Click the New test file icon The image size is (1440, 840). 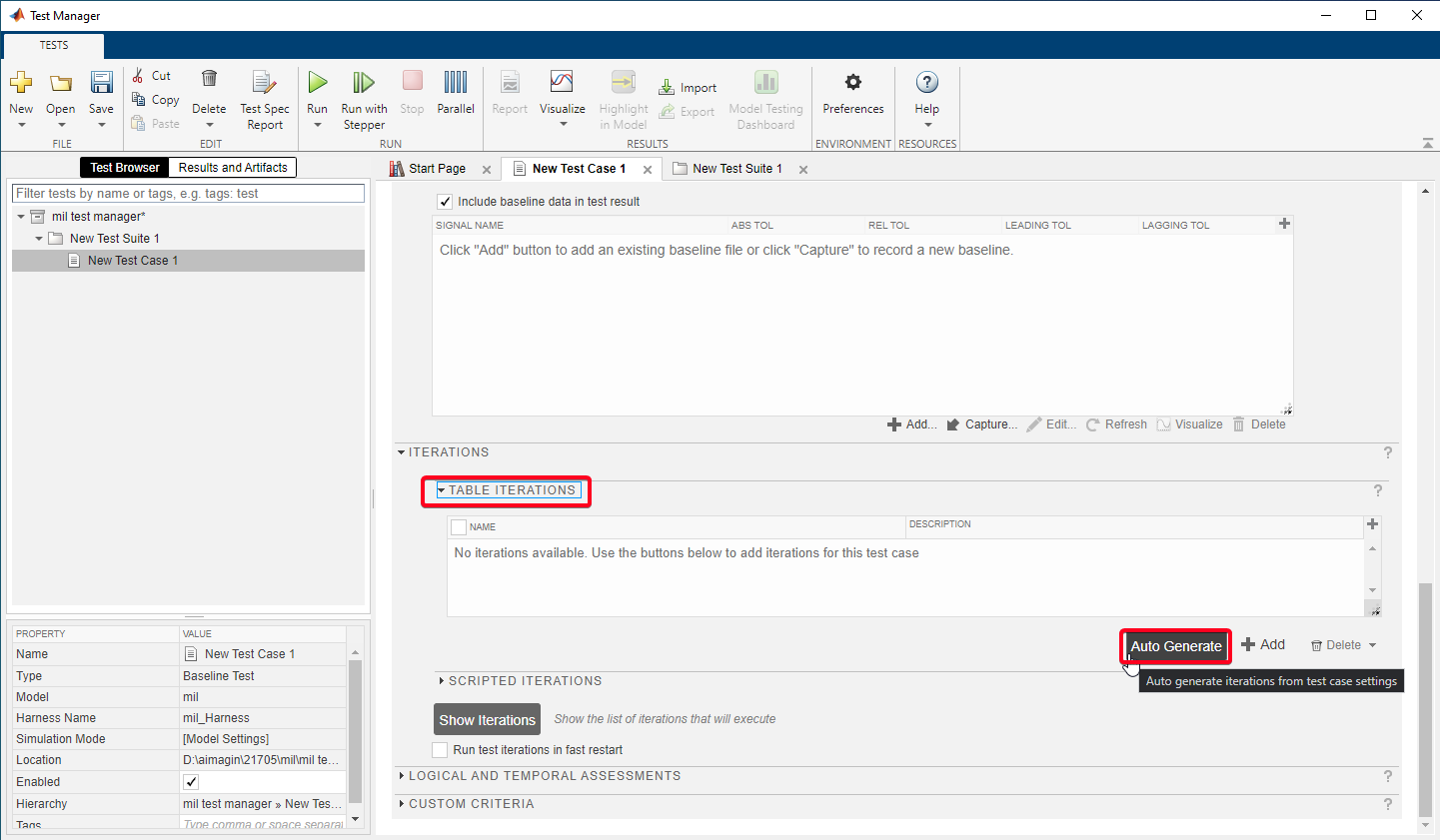click(21, 83)
